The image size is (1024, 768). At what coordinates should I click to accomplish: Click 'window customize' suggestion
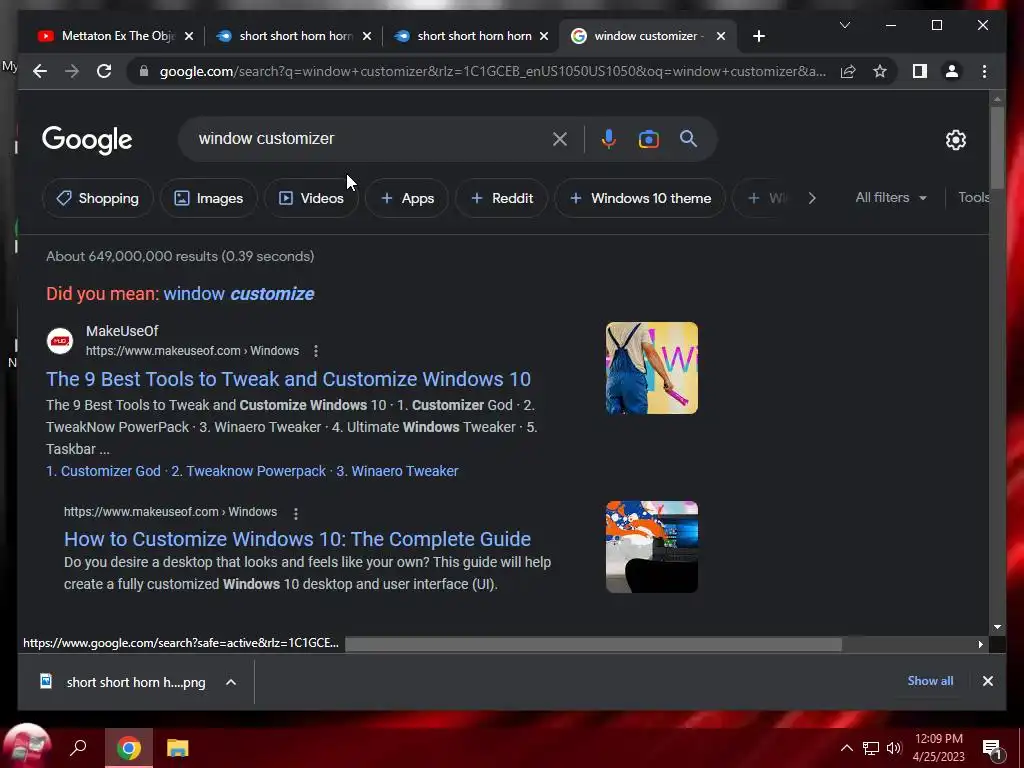coord(238,294)
